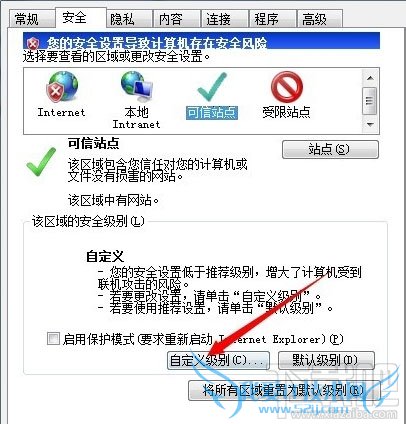Switch to the 隐私 tab
This screenshot has height=424, width=406.
tap(122, 19)
